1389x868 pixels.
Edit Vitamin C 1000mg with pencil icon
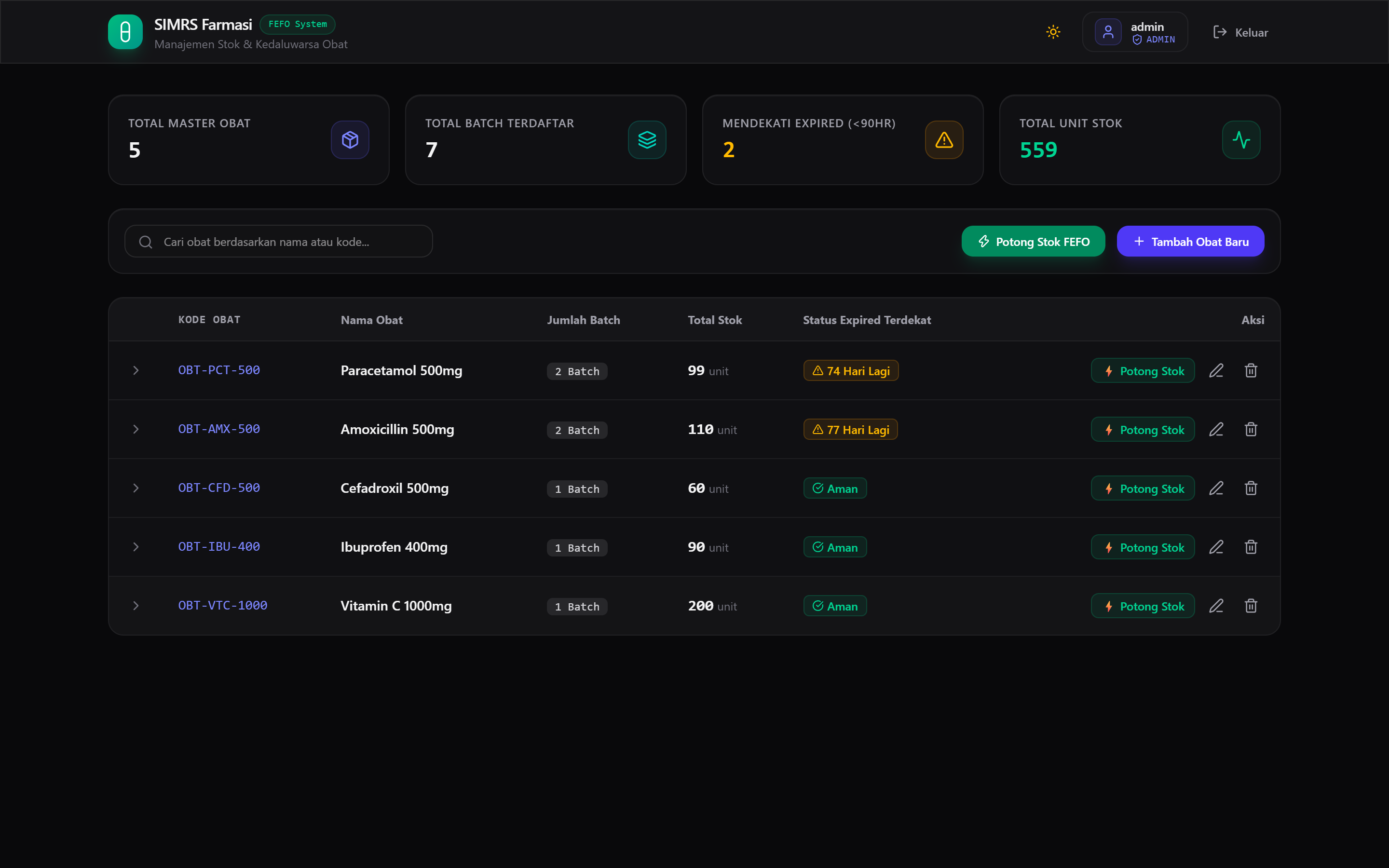[1216, 606]
